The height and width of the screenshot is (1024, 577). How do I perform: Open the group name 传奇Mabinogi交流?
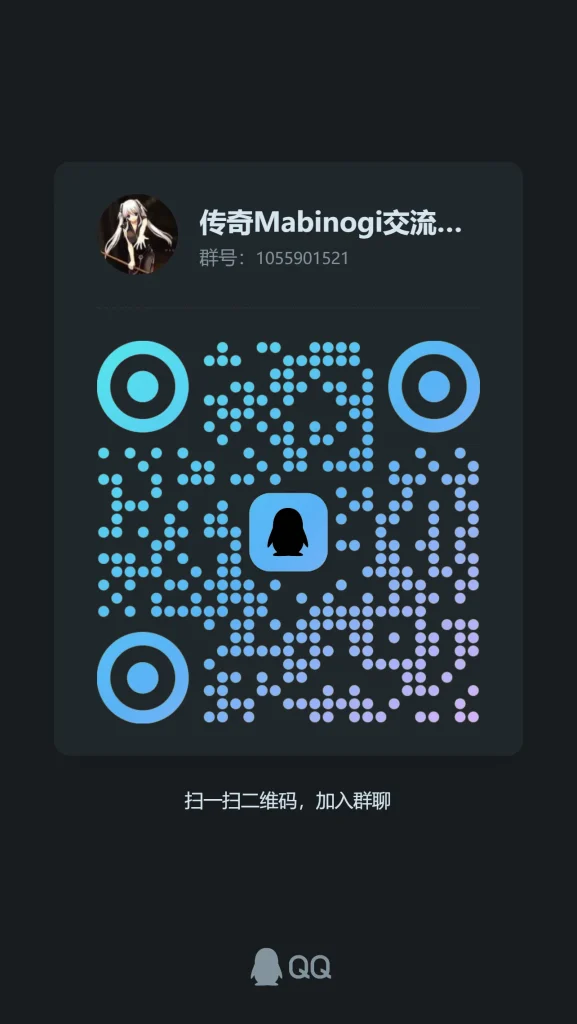coord(330,223)
